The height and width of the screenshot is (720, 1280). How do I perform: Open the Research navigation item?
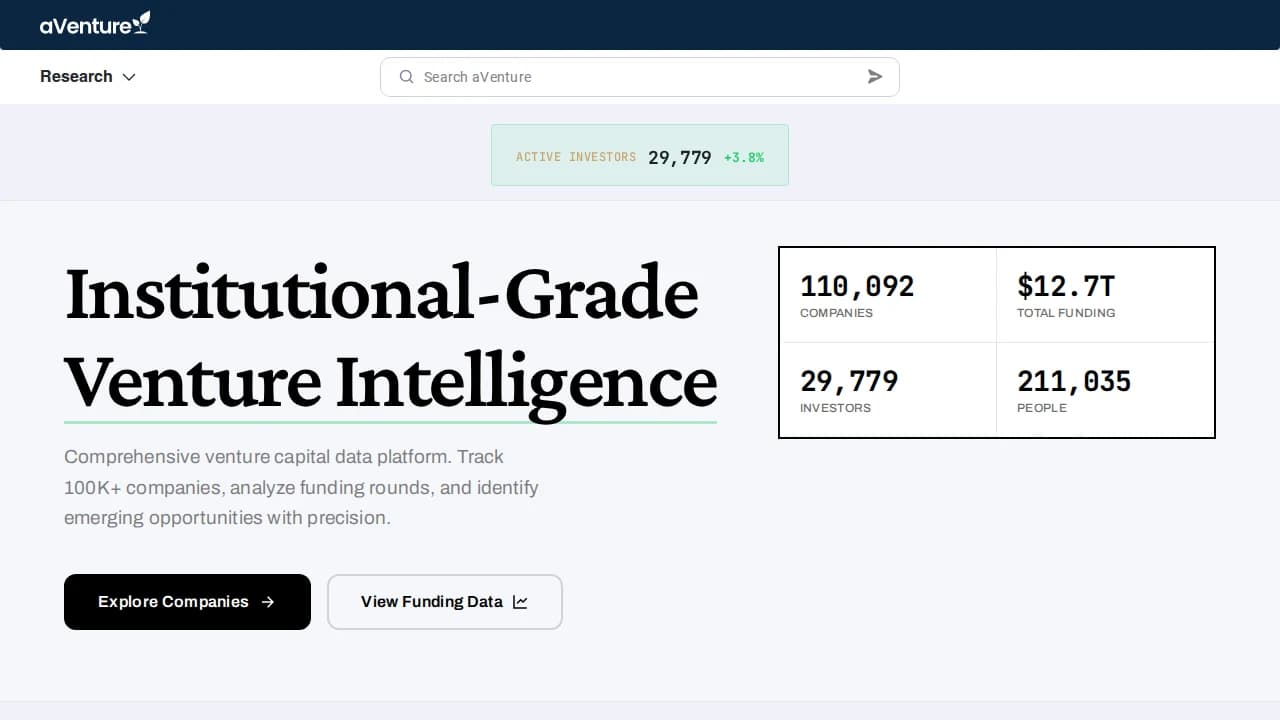point(76,76)
